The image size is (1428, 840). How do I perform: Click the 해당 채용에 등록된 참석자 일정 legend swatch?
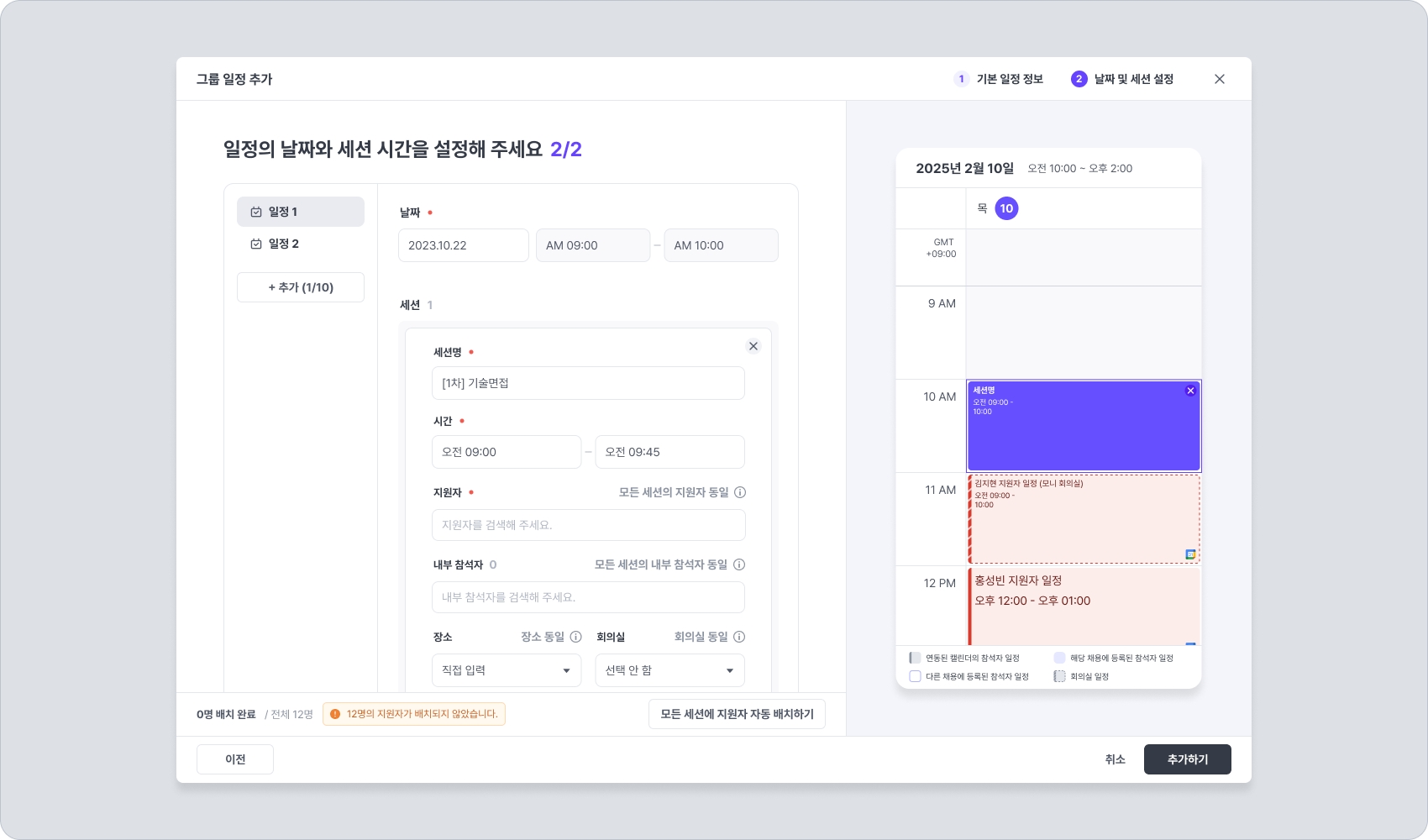[x=1059, y=658]
